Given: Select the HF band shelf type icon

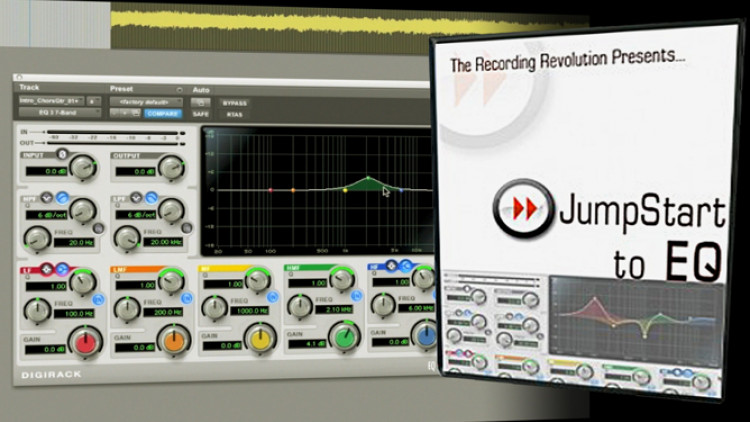Looking at the screenshot, I should coord(406,266).
